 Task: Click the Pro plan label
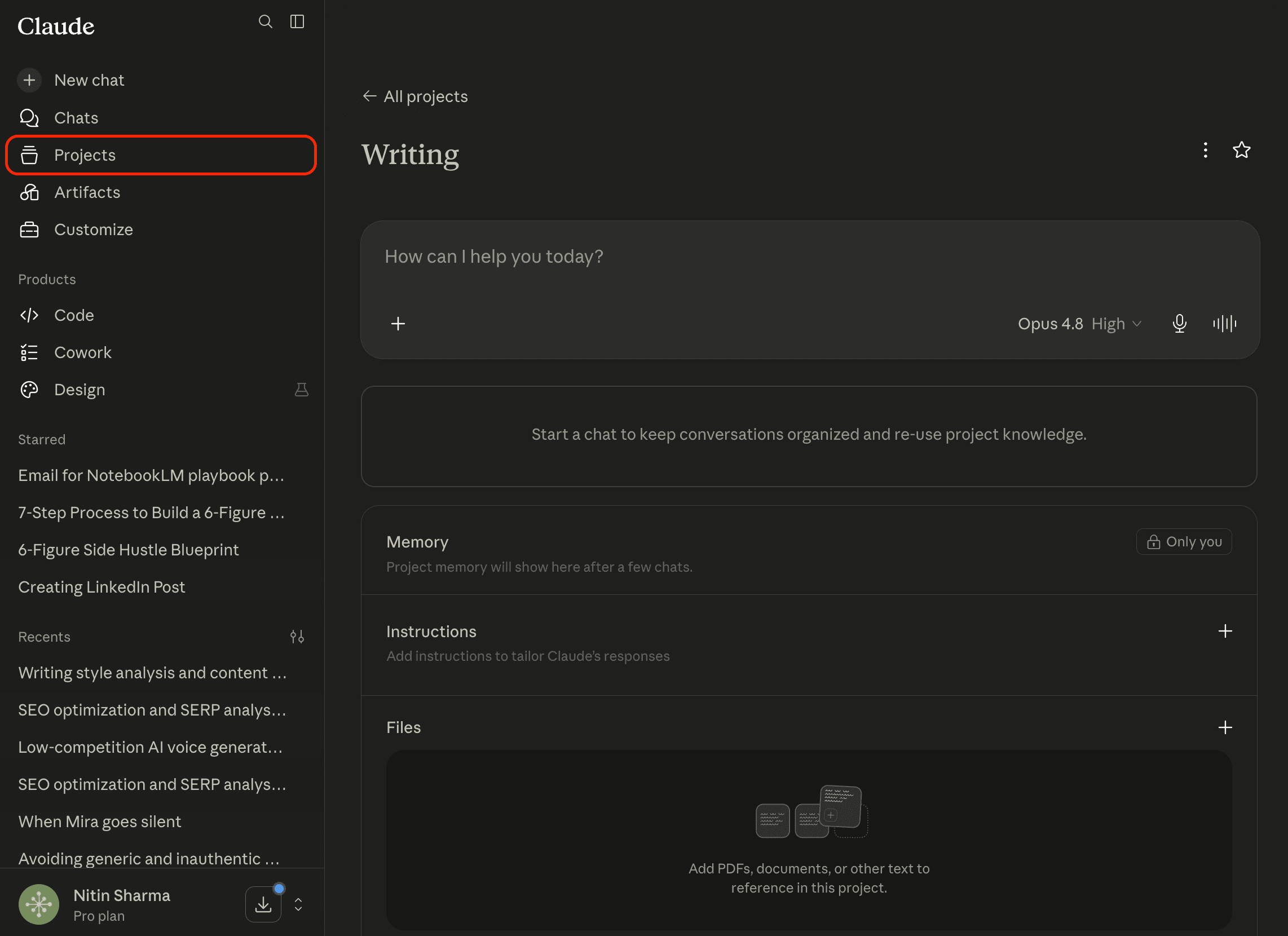coord(99,916)
